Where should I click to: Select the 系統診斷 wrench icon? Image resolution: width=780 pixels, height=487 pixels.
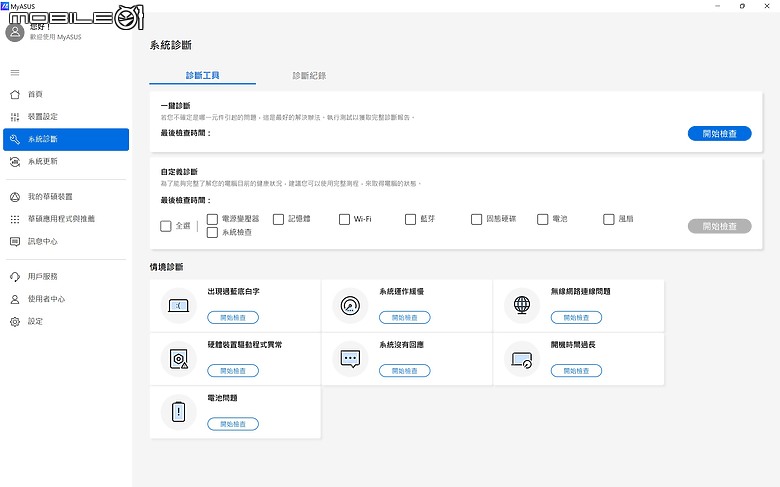(15, 139)
